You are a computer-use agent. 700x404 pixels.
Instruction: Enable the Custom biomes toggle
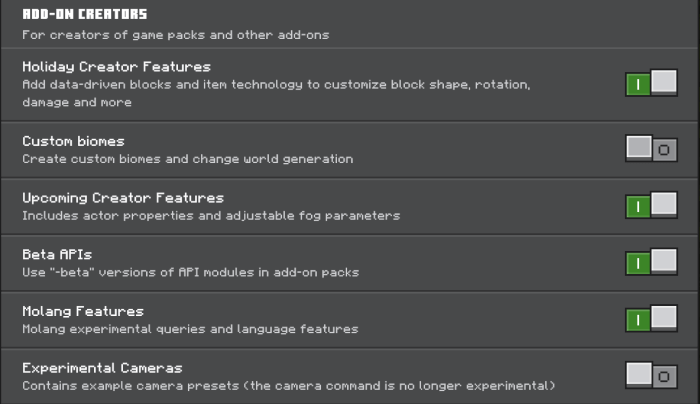coord(651,149)
